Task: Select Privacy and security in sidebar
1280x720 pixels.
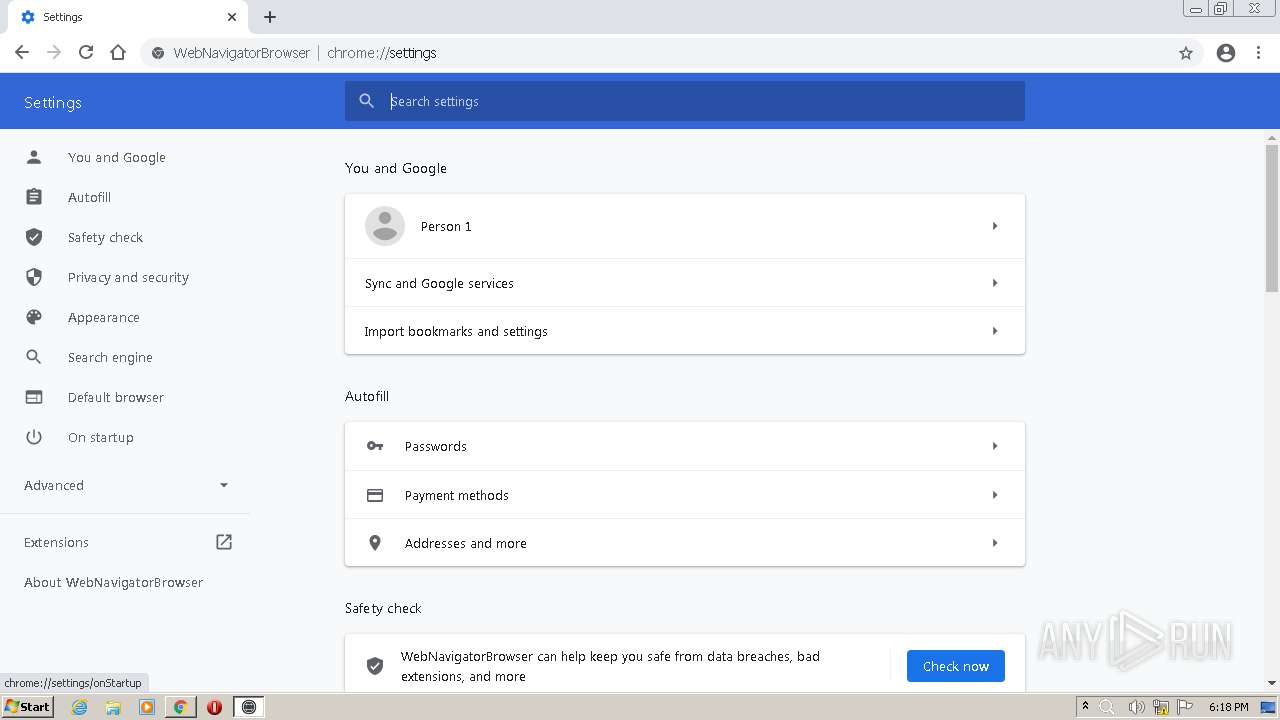Action: pos(128,277)
